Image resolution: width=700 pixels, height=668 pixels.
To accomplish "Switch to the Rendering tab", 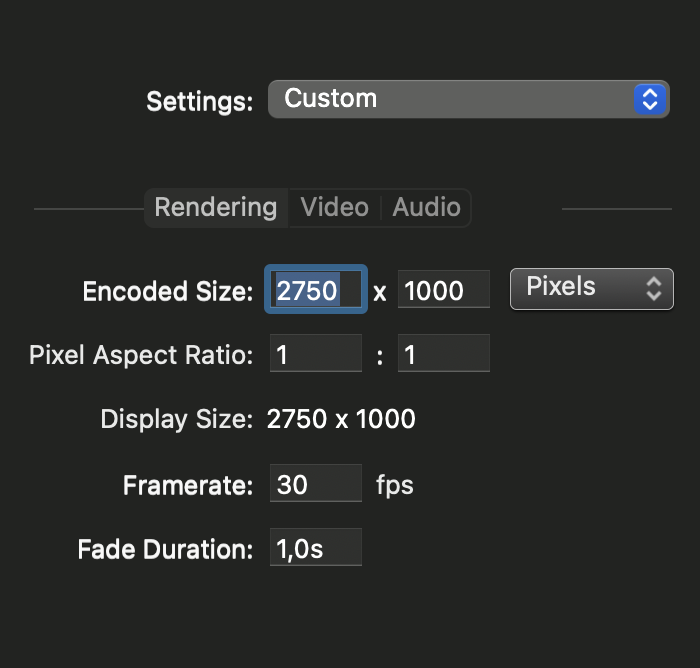I will point(216,208).
